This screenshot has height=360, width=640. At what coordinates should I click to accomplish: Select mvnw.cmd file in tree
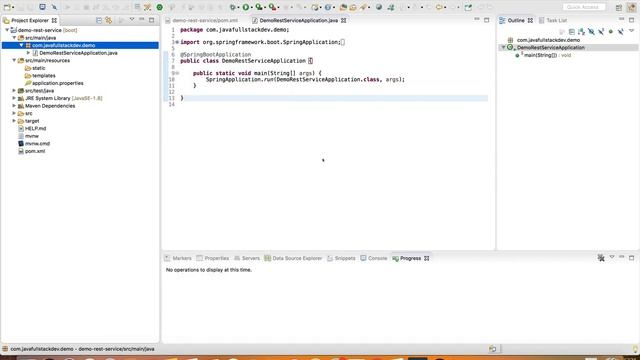(37, 143)
